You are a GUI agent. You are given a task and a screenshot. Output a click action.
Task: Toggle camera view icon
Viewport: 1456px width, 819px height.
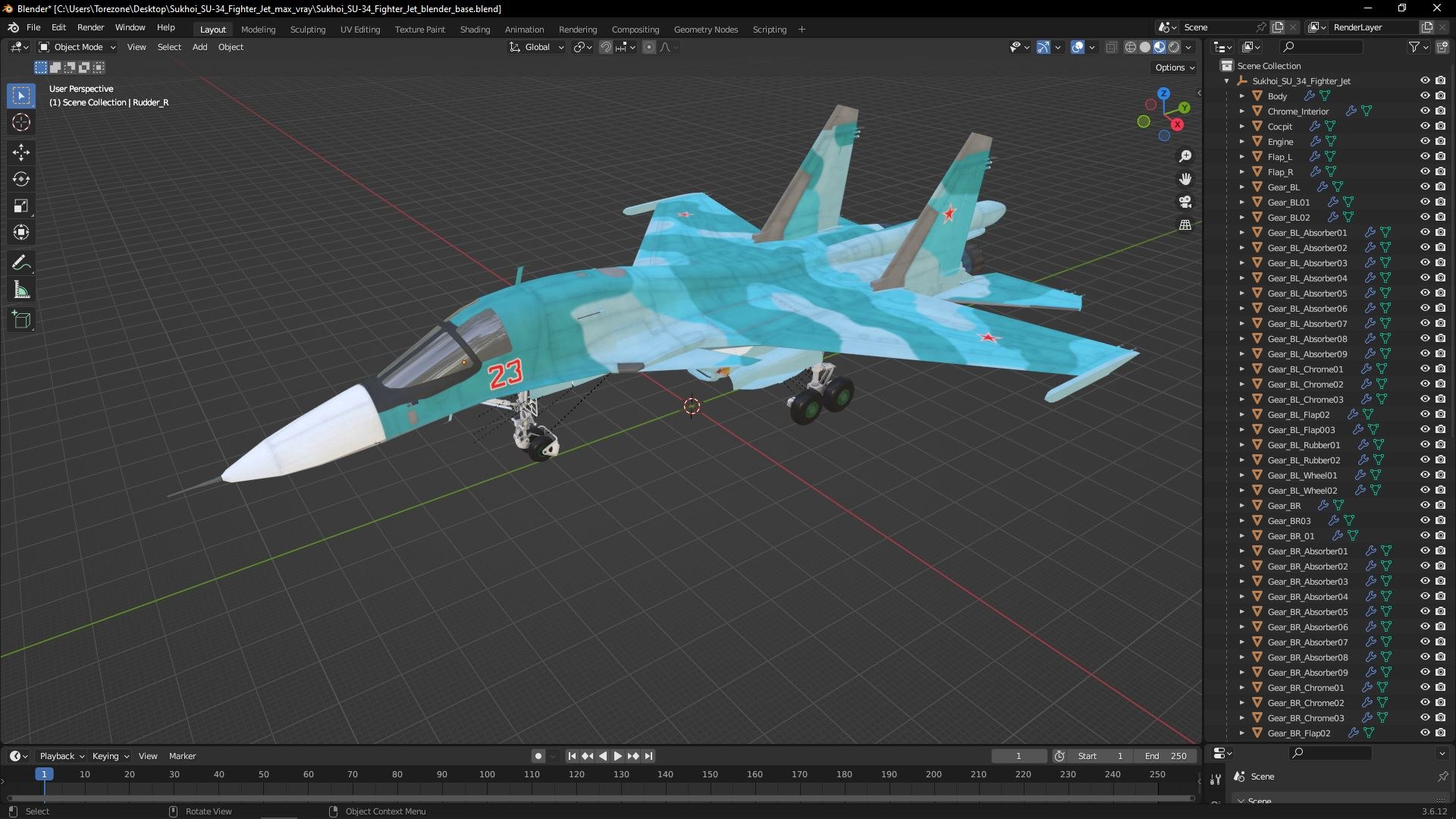(1185, 202)
